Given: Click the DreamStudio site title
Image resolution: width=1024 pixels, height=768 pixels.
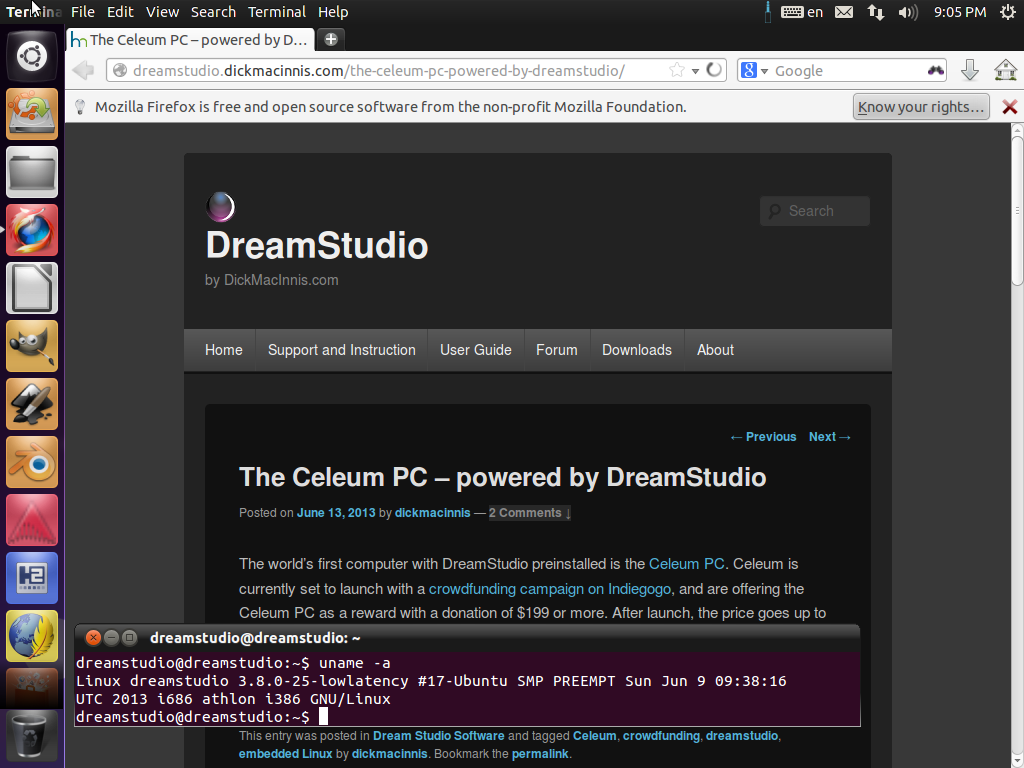Looking at the screenshot, I should (x=317, y=246).
